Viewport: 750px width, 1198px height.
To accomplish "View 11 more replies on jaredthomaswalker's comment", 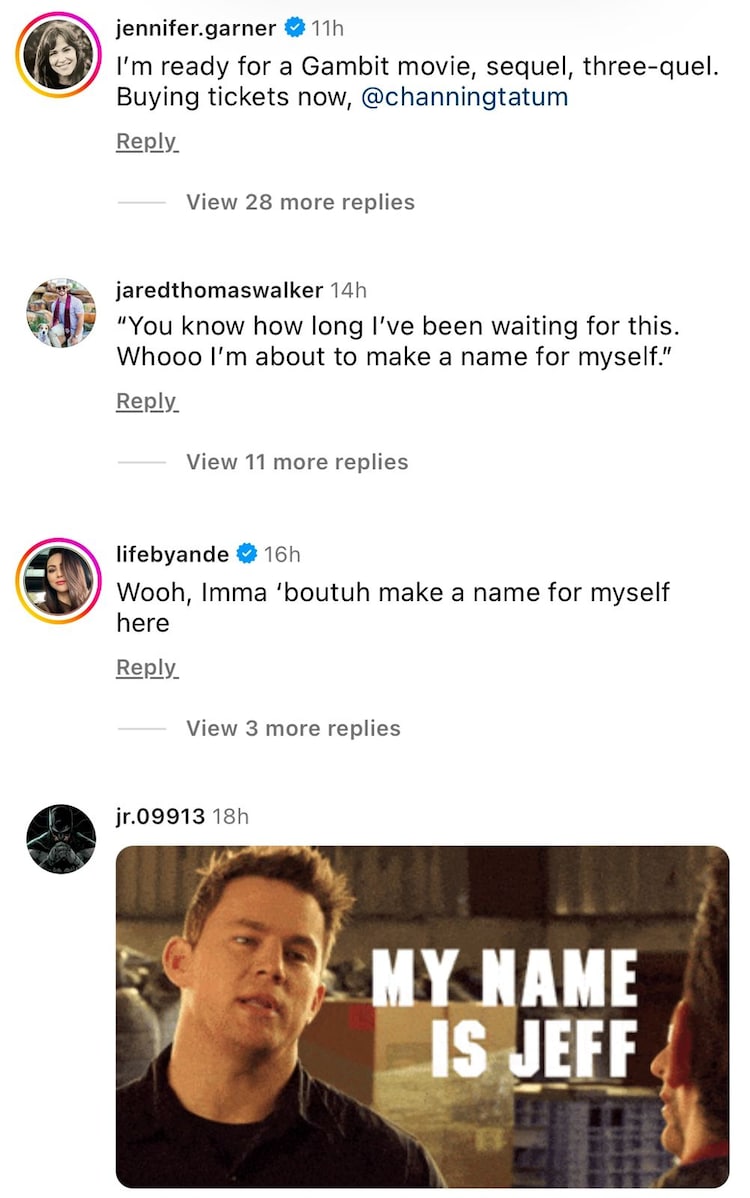I will 295,462.
